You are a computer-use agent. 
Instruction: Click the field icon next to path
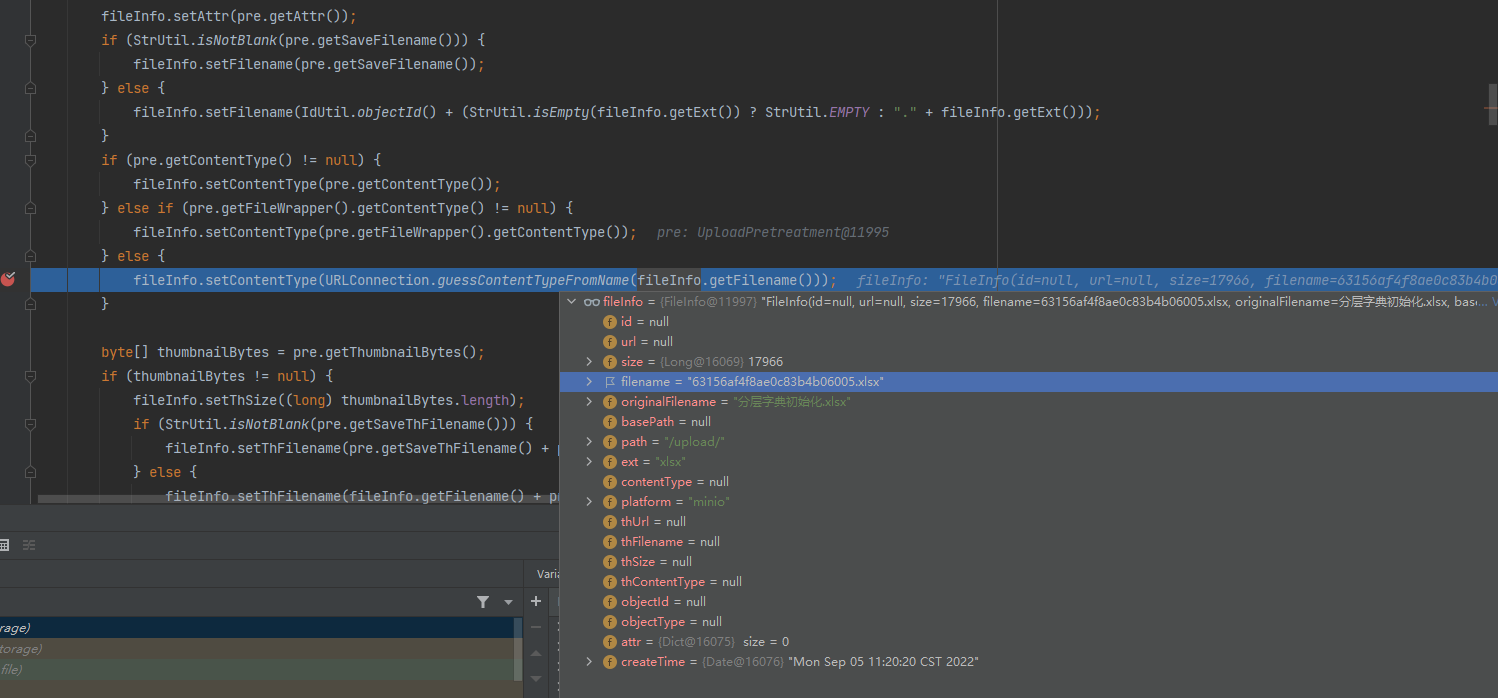(610, 441)
